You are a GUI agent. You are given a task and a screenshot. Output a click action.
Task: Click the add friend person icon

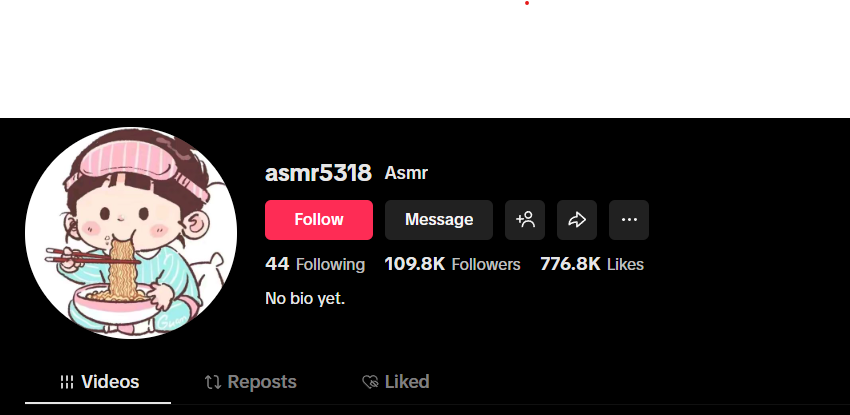pyautogui.click(x=525, y=220)
